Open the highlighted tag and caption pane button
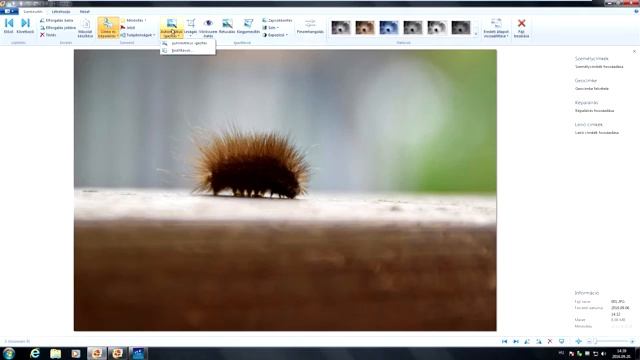 tap(108, 28)
